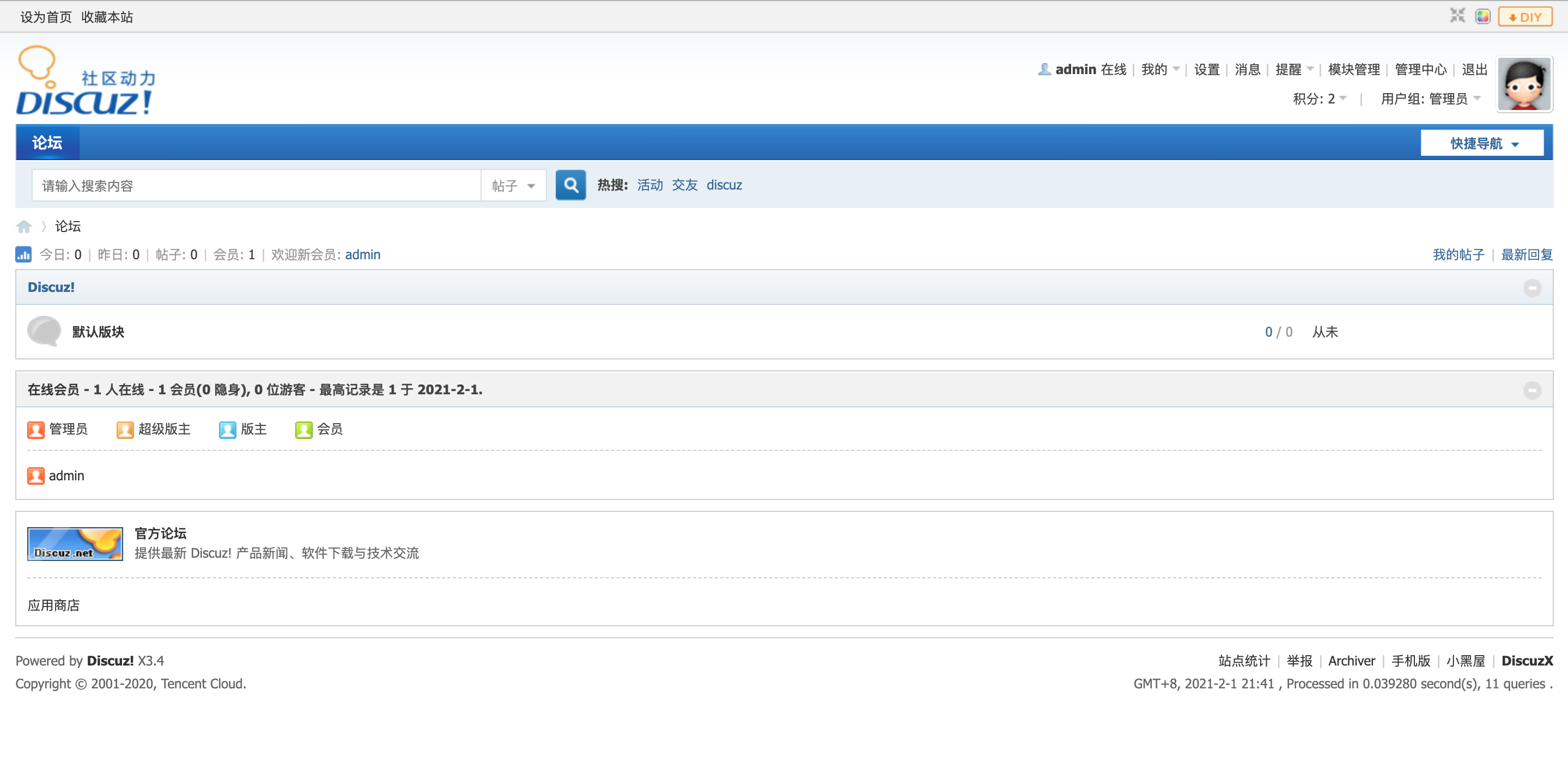Click the 超级版主 legend icon
This screenshot has width=1568, height=757.
pos(125,430)
